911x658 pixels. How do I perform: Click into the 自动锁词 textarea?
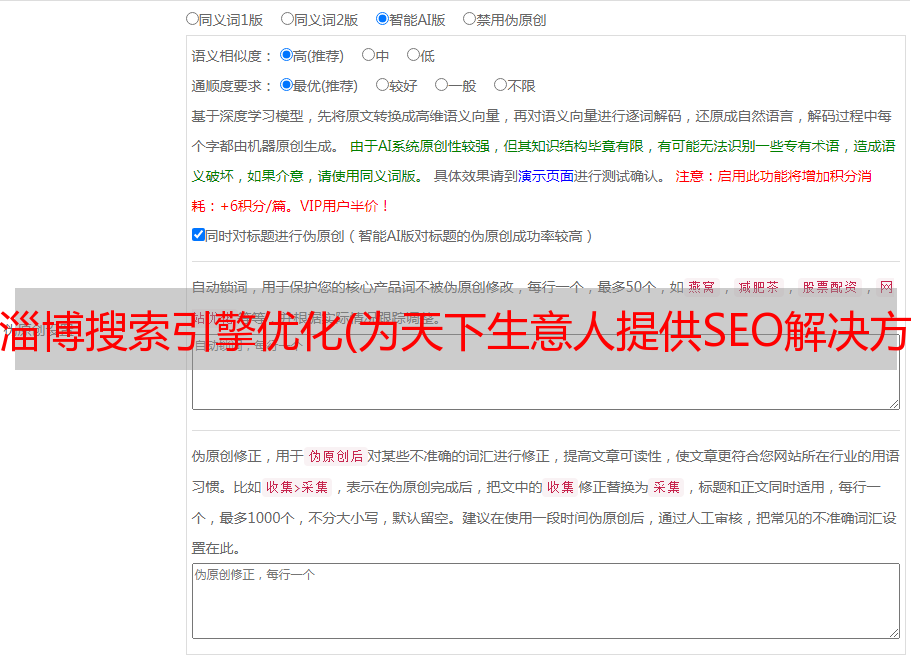546,372
